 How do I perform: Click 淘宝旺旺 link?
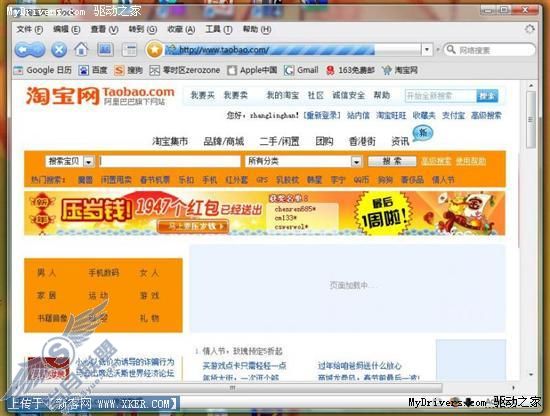(x=391, y=115)
